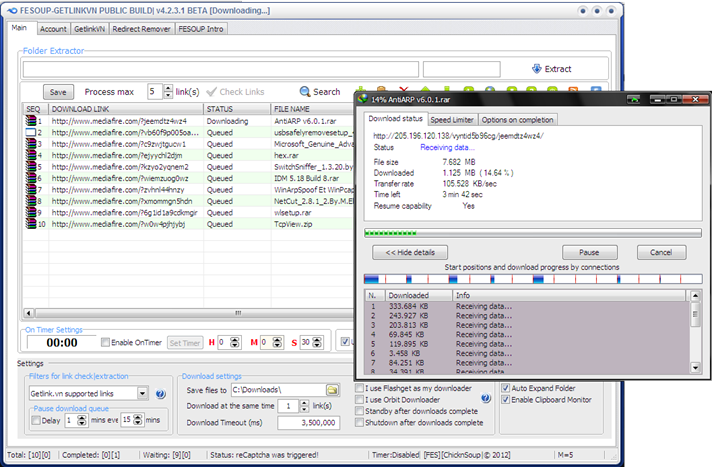Image resolution: width=712 pixels, height=467 pixels.
Task: Check I use Flashget as my downloader
Action: click(x=360, y=388)
